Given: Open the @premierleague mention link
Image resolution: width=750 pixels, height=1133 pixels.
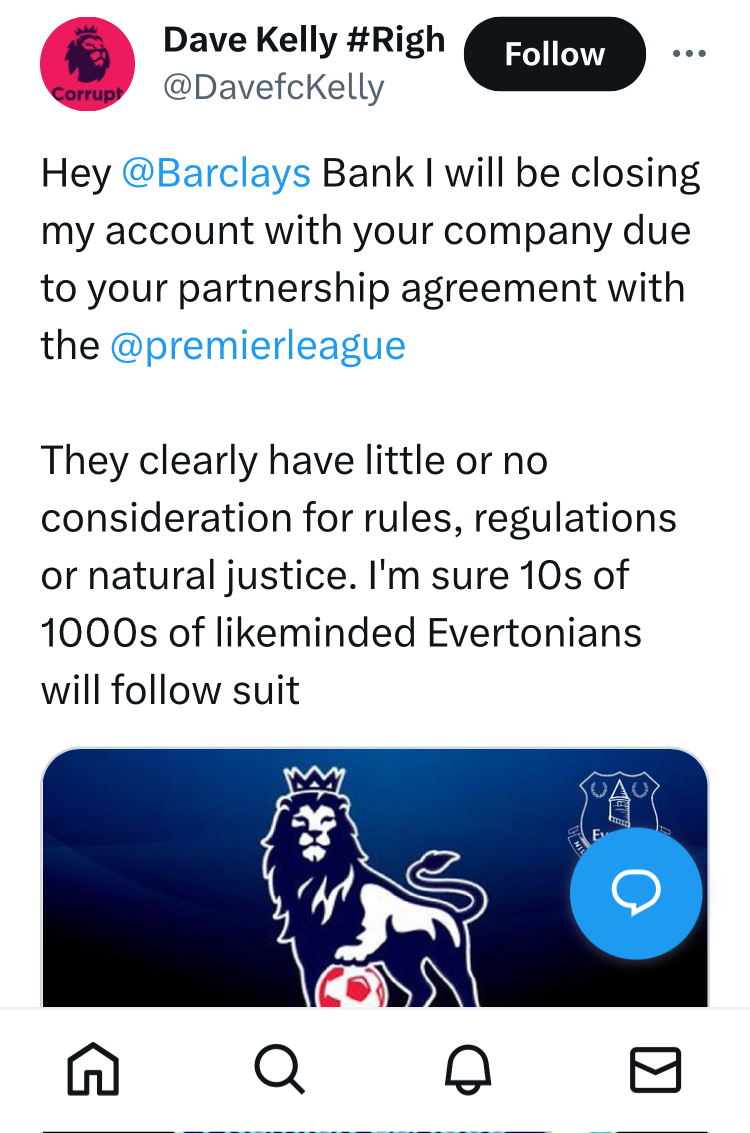Looking at the screenshot, I should tap(258, 345).
